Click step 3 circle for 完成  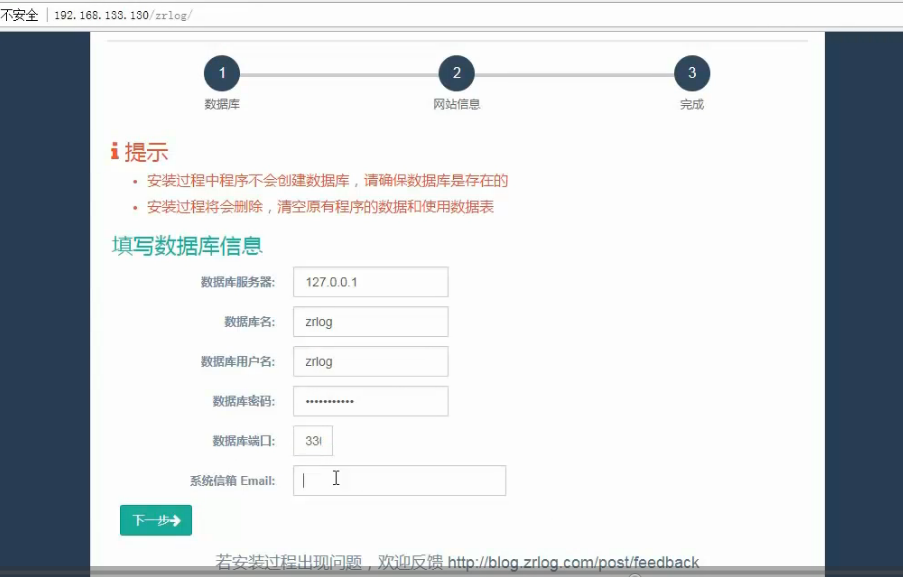(x=692, y=73)
